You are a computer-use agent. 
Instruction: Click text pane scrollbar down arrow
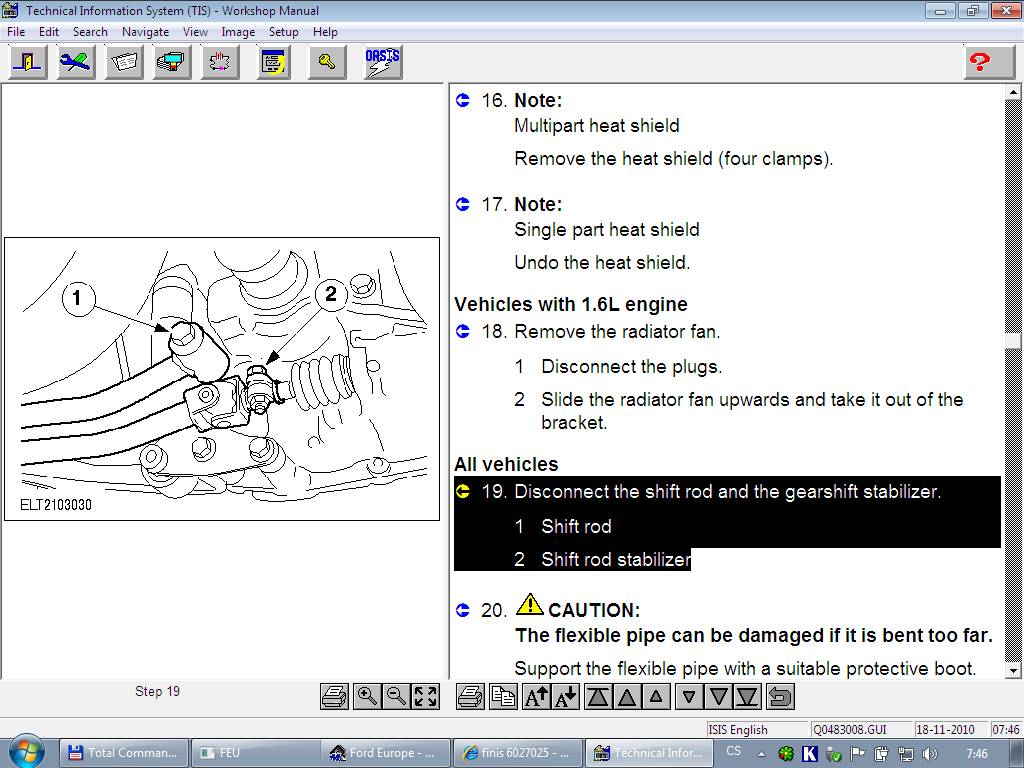click(1012, 669)
